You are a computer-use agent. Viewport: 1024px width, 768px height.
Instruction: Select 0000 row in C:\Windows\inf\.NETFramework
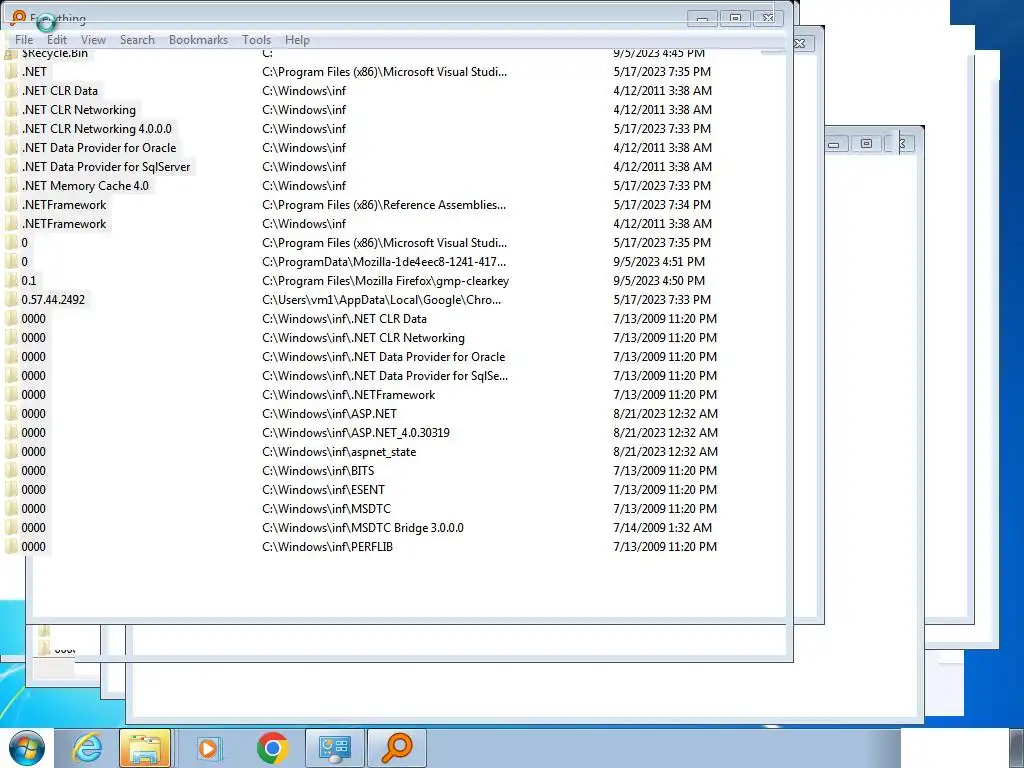click(x=33, y=395)
